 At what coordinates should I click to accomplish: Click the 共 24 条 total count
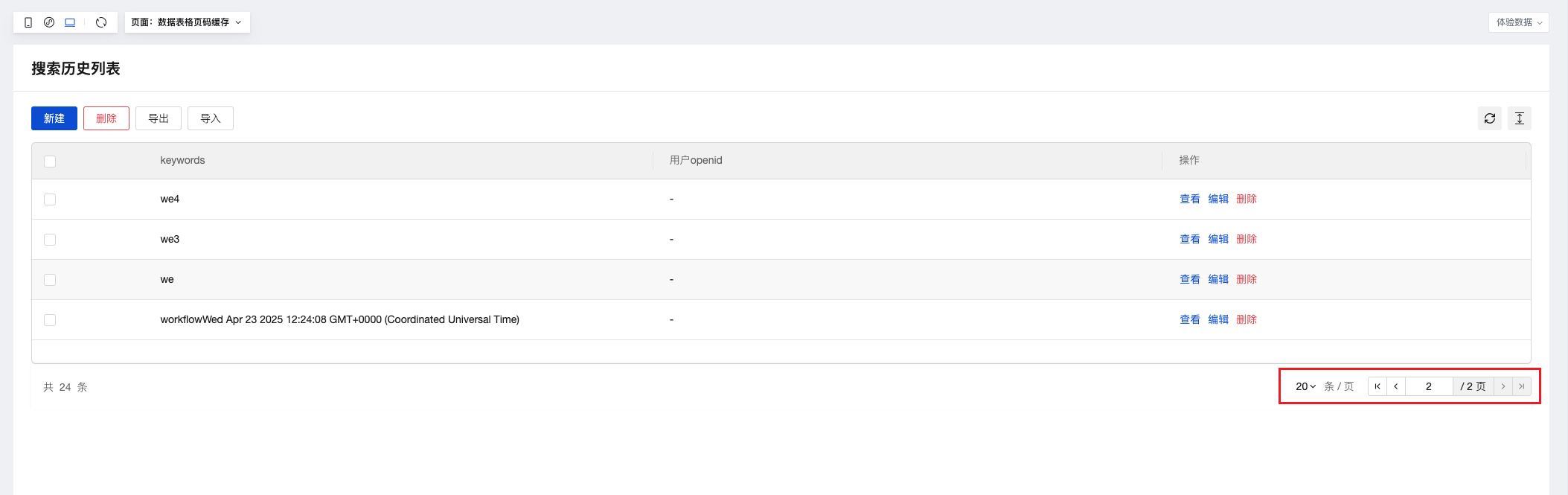[65, 387]
